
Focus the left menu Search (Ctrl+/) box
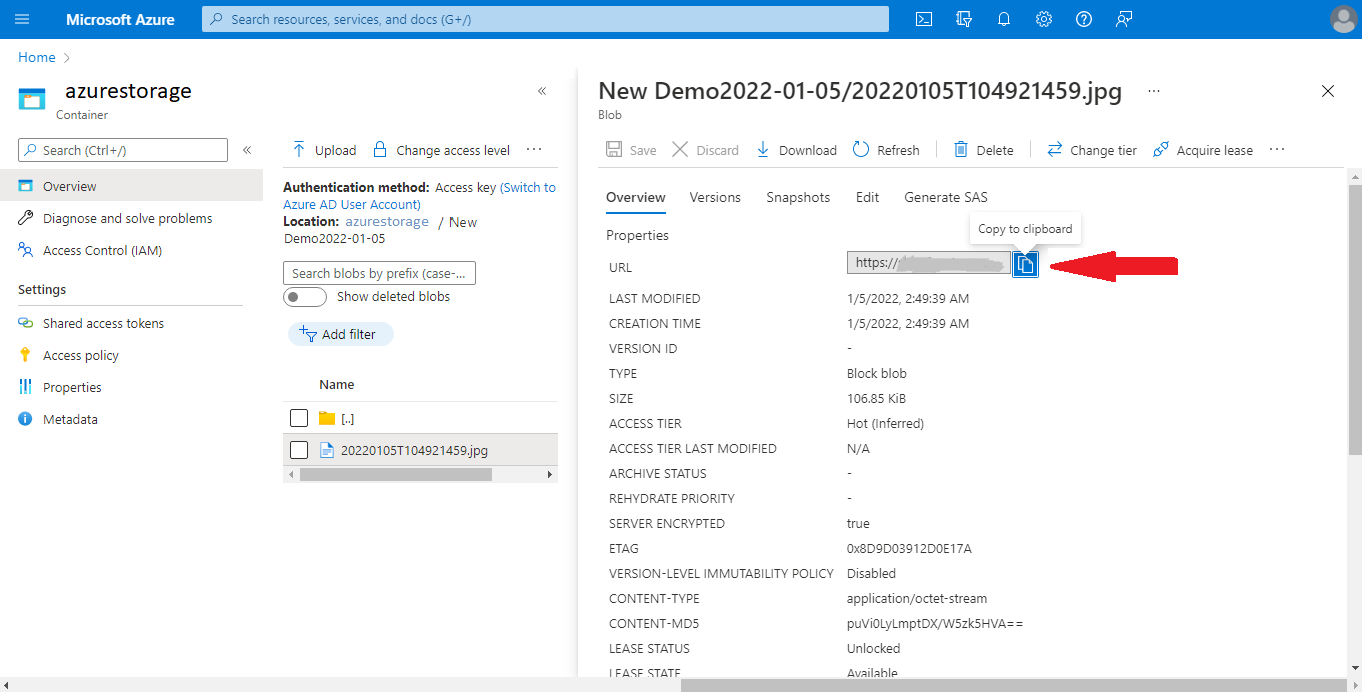point(123,150)
